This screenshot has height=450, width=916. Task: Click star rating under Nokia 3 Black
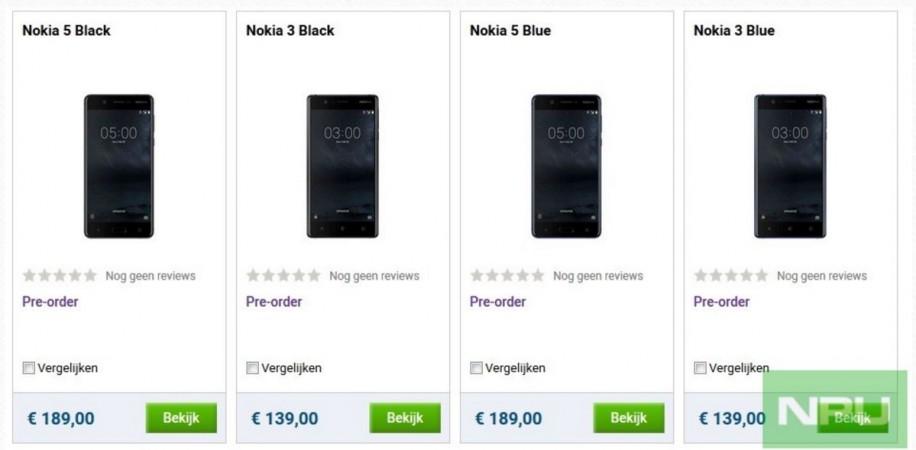(284, 275)
